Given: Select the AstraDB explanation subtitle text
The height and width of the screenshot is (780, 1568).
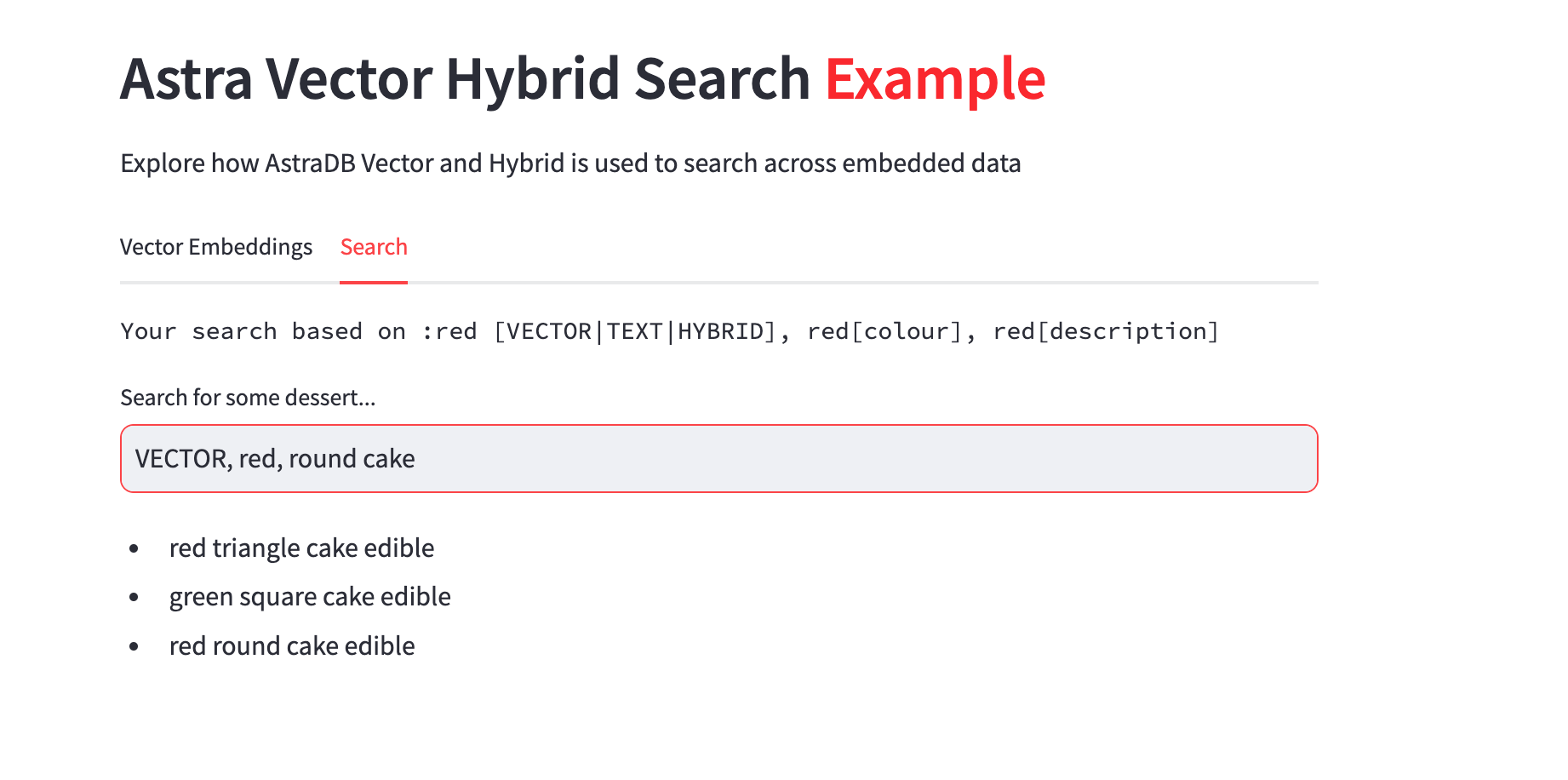Looking at the screenshot, I should coord(571,163).
